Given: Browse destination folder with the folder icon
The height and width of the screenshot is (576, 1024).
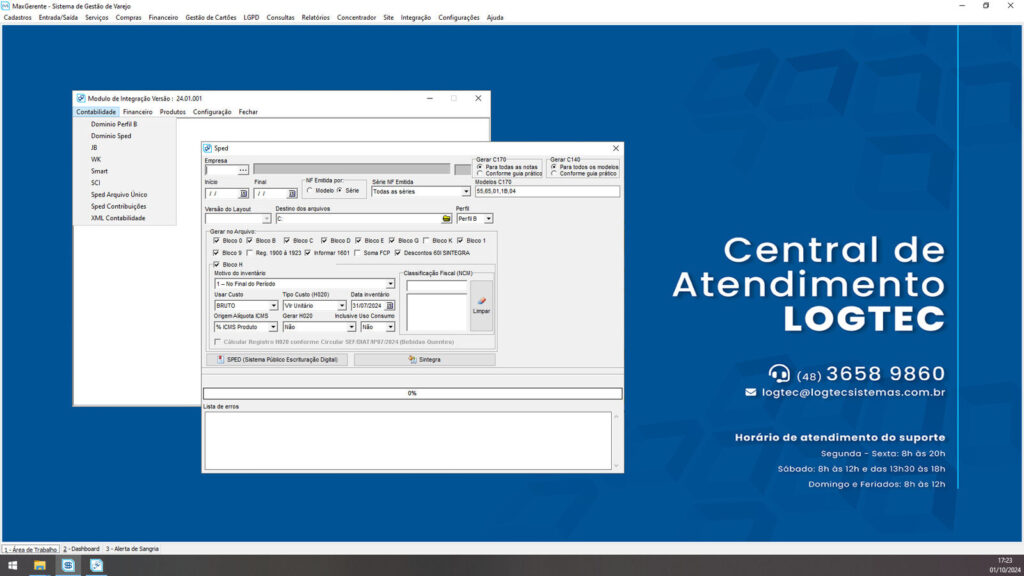Looking at the screenshot, I should 446,219.
